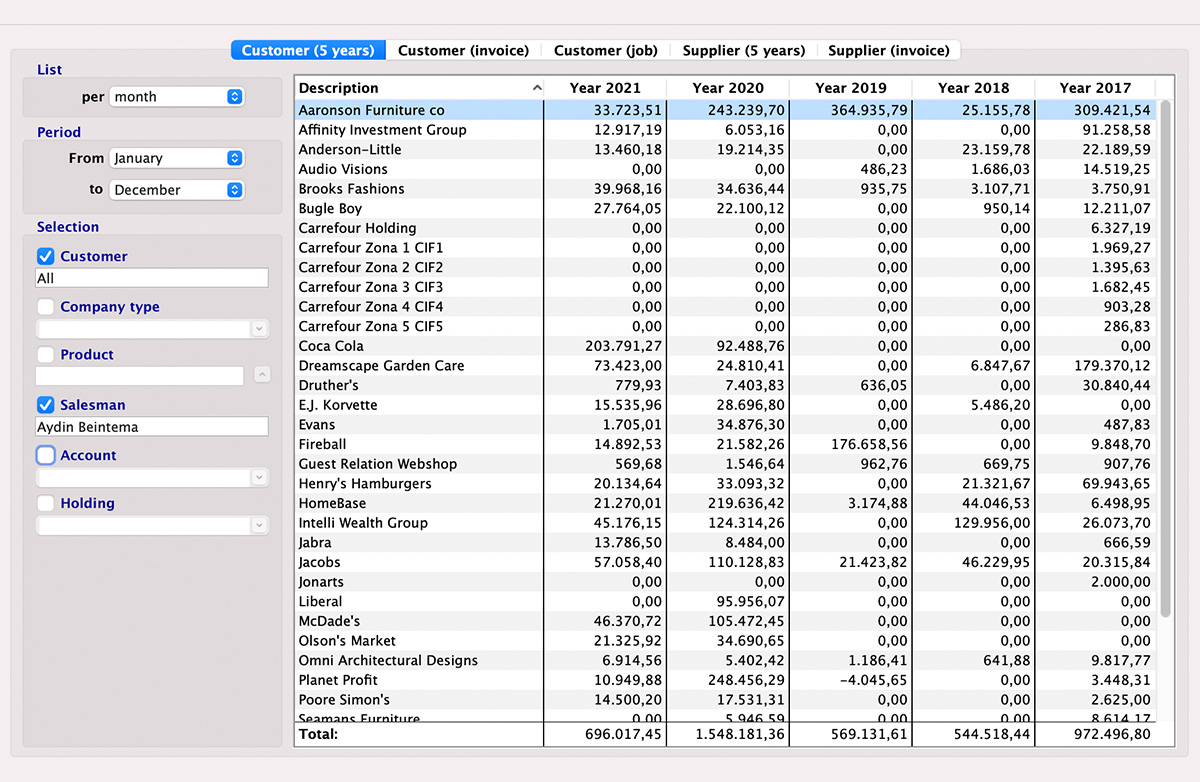Sort by the Description column header

418,88
